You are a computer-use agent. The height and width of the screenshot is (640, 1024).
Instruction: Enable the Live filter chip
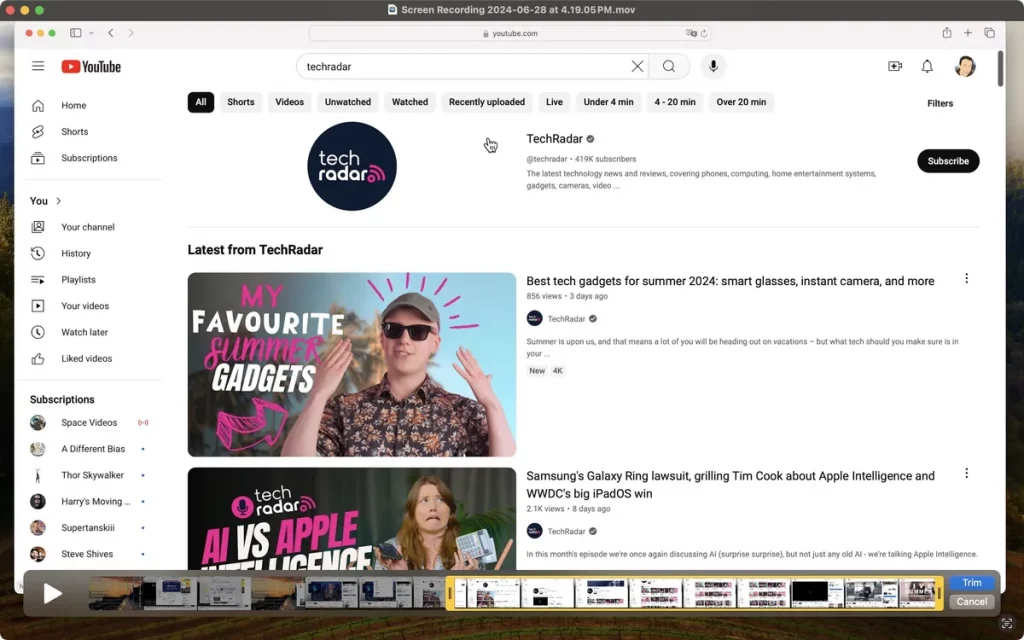[554, 102]
